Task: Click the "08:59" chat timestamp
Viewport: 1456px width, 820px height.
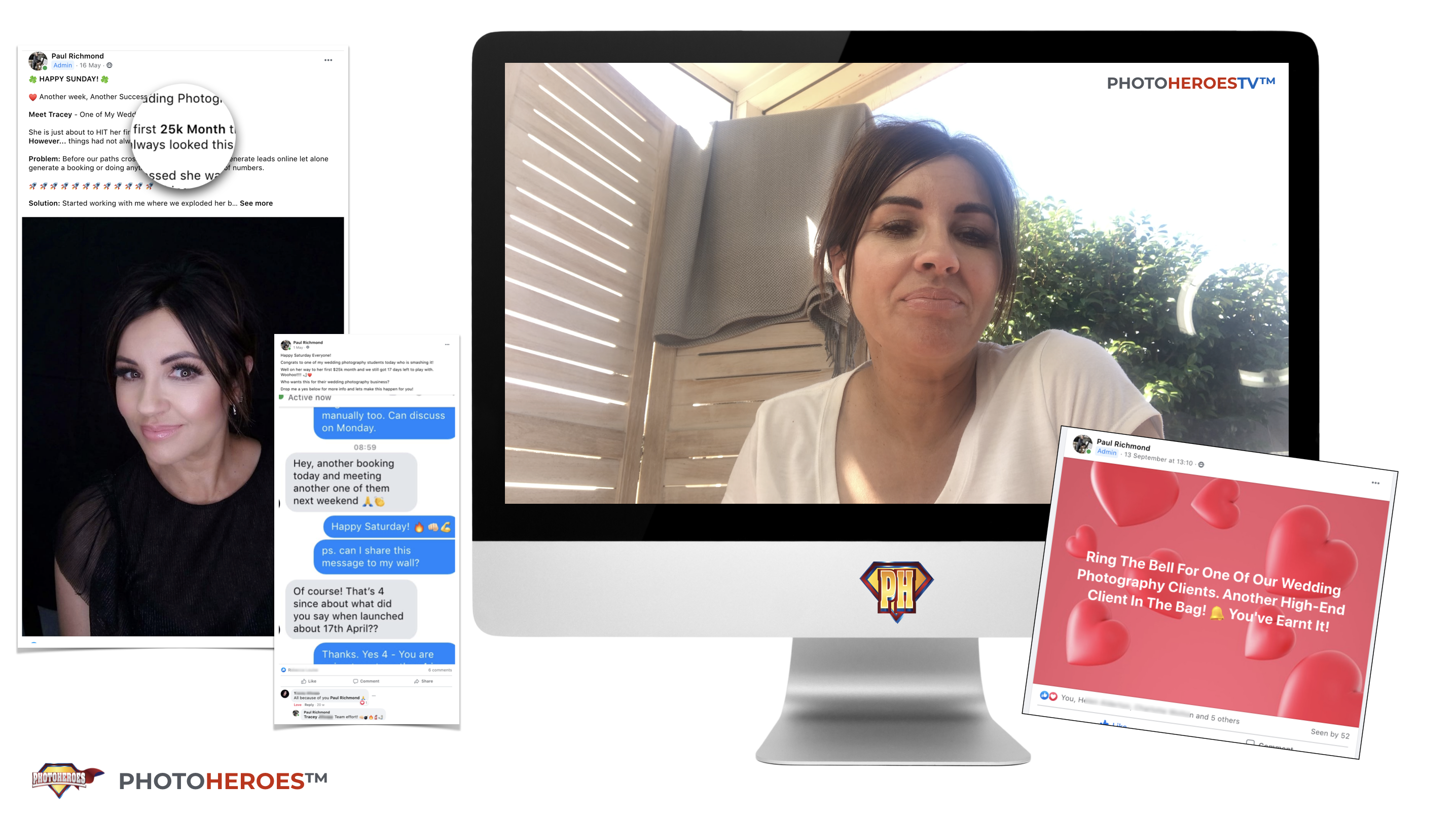Action: click(365, 447)
